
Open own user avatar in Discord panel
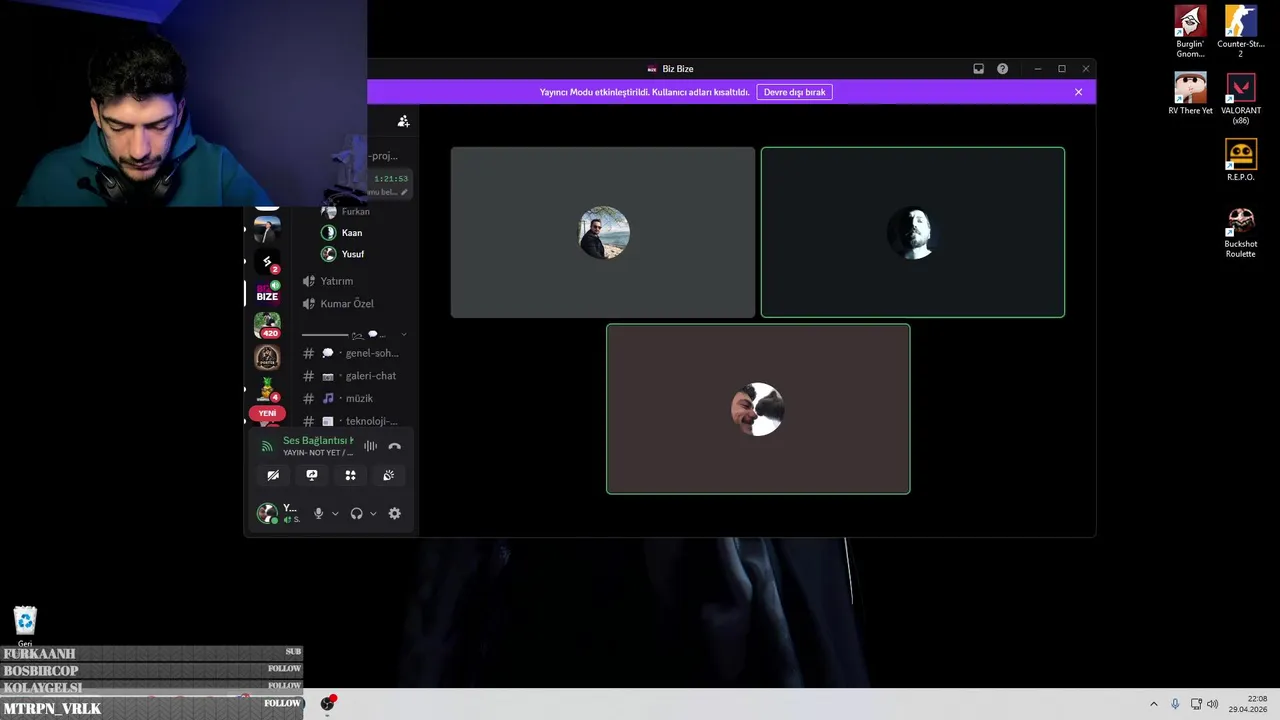267,513
